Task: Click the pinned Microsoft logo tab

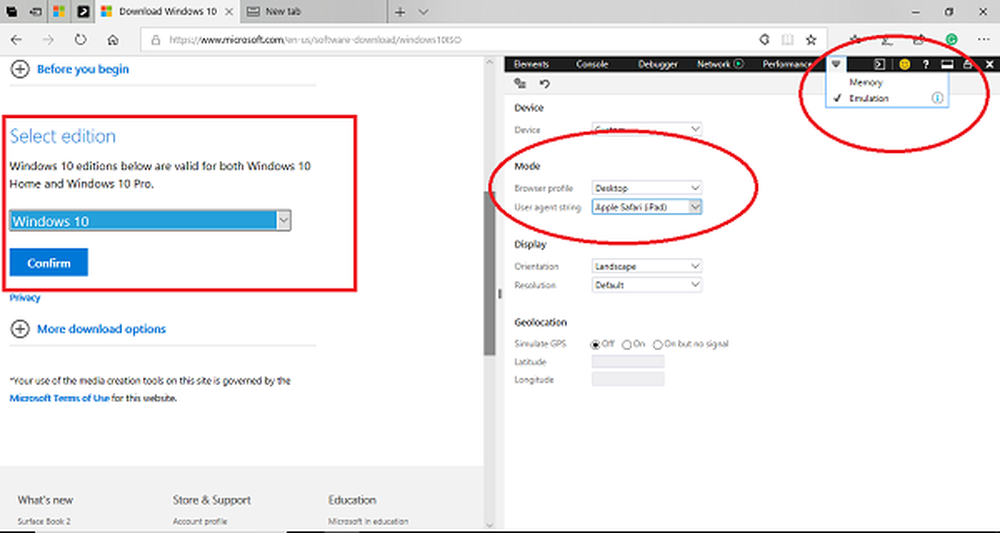Action: [59, 11]
